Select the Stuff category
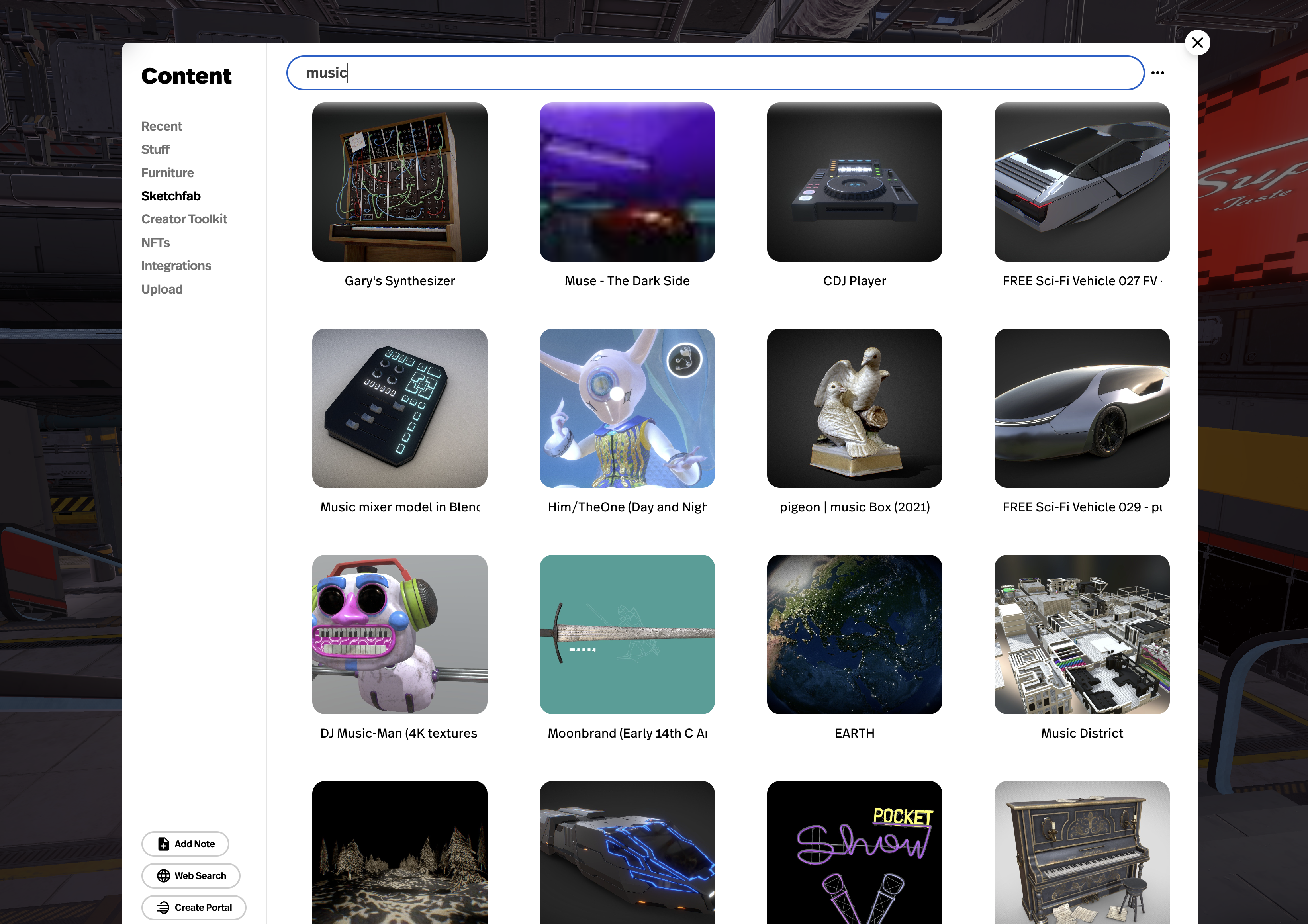This screenshot has width=1308, height=924. tap(155, 150)
